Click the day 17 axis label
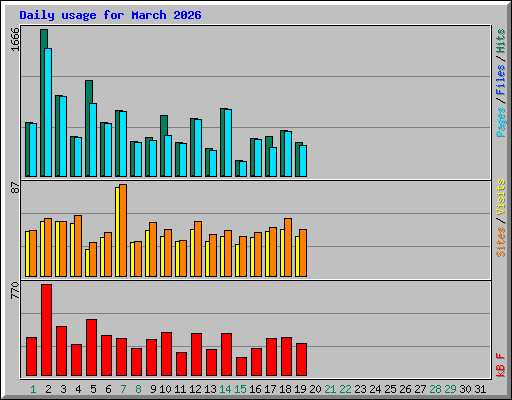The width and height of the screenshot is (512, 400). tap(270, 389)
